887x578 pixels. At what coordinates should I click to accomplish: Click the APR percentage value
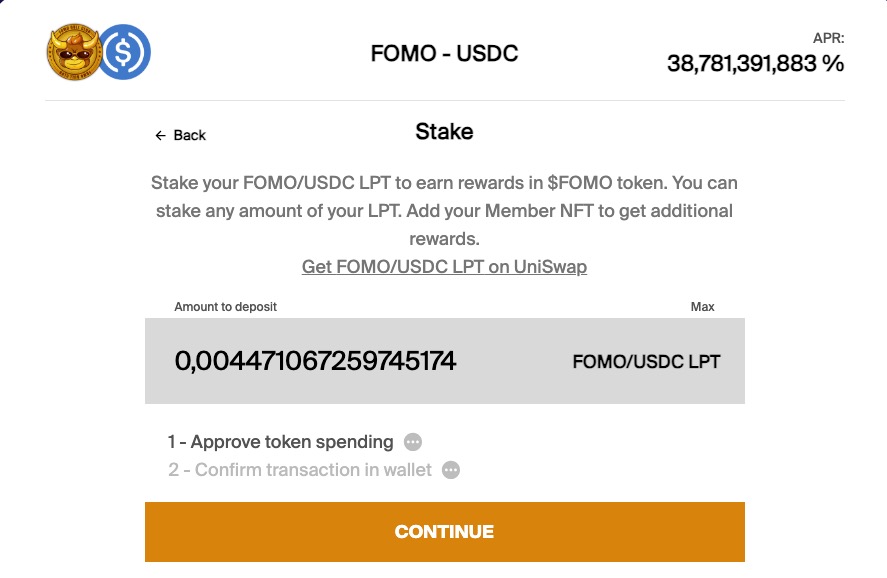[755, 64]
